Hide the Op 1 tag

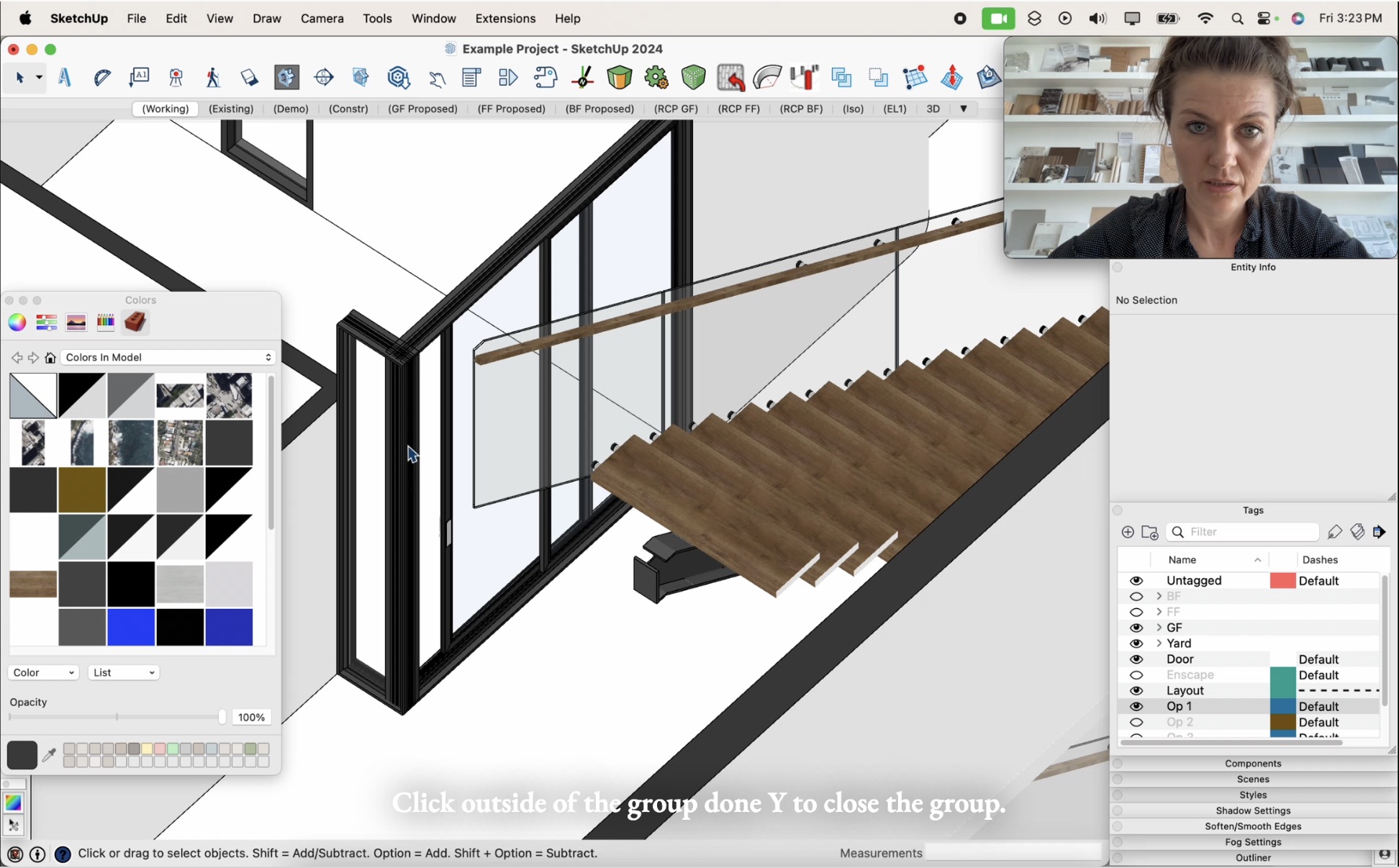click(1137, 706)
